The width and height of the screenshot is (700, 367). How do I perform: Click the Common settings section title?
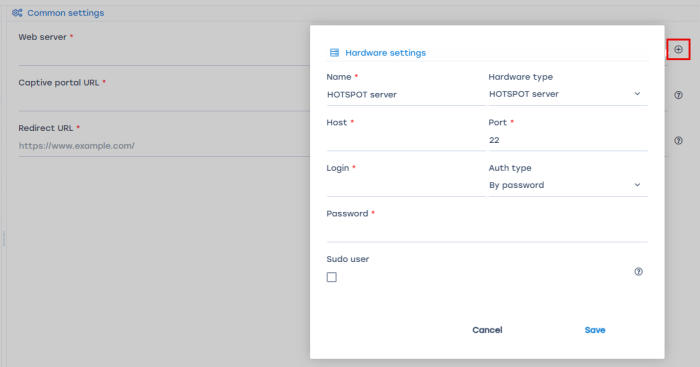pos(66,13)
